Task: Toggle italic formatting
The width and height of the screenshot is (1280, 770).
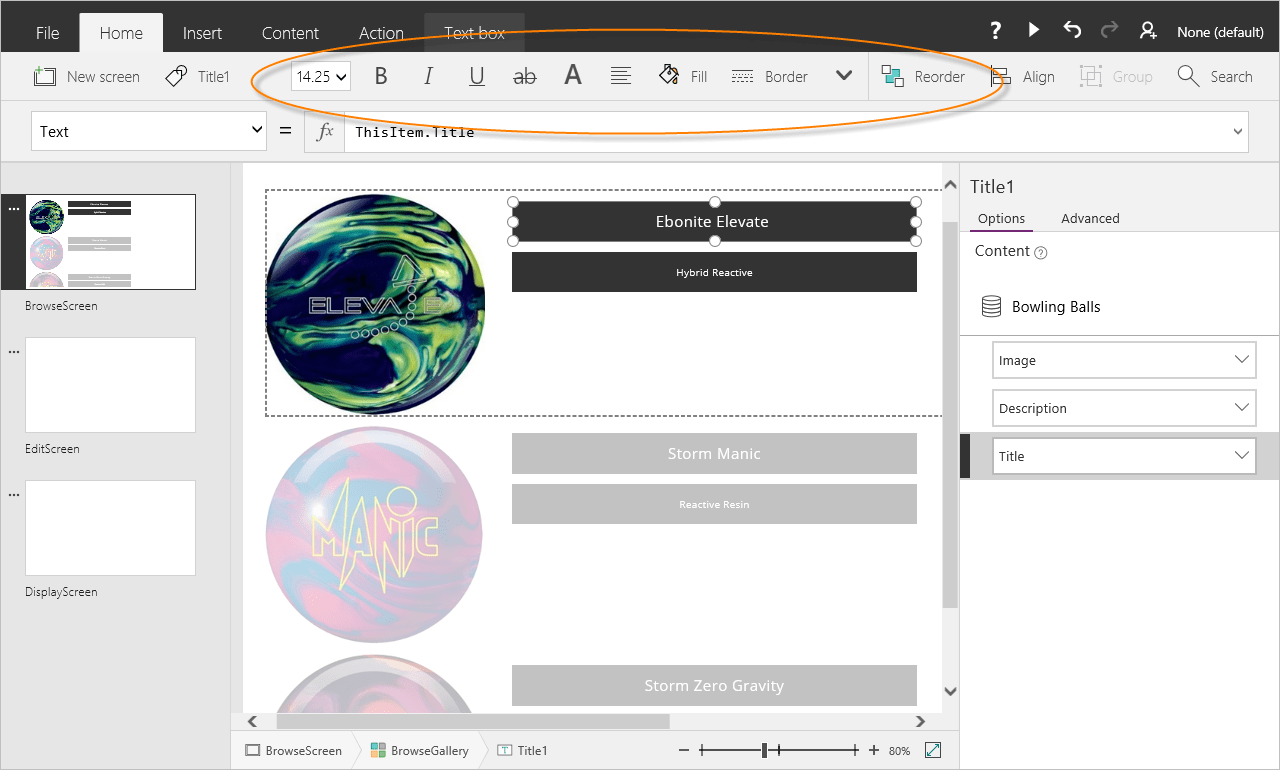Action: 428,75
